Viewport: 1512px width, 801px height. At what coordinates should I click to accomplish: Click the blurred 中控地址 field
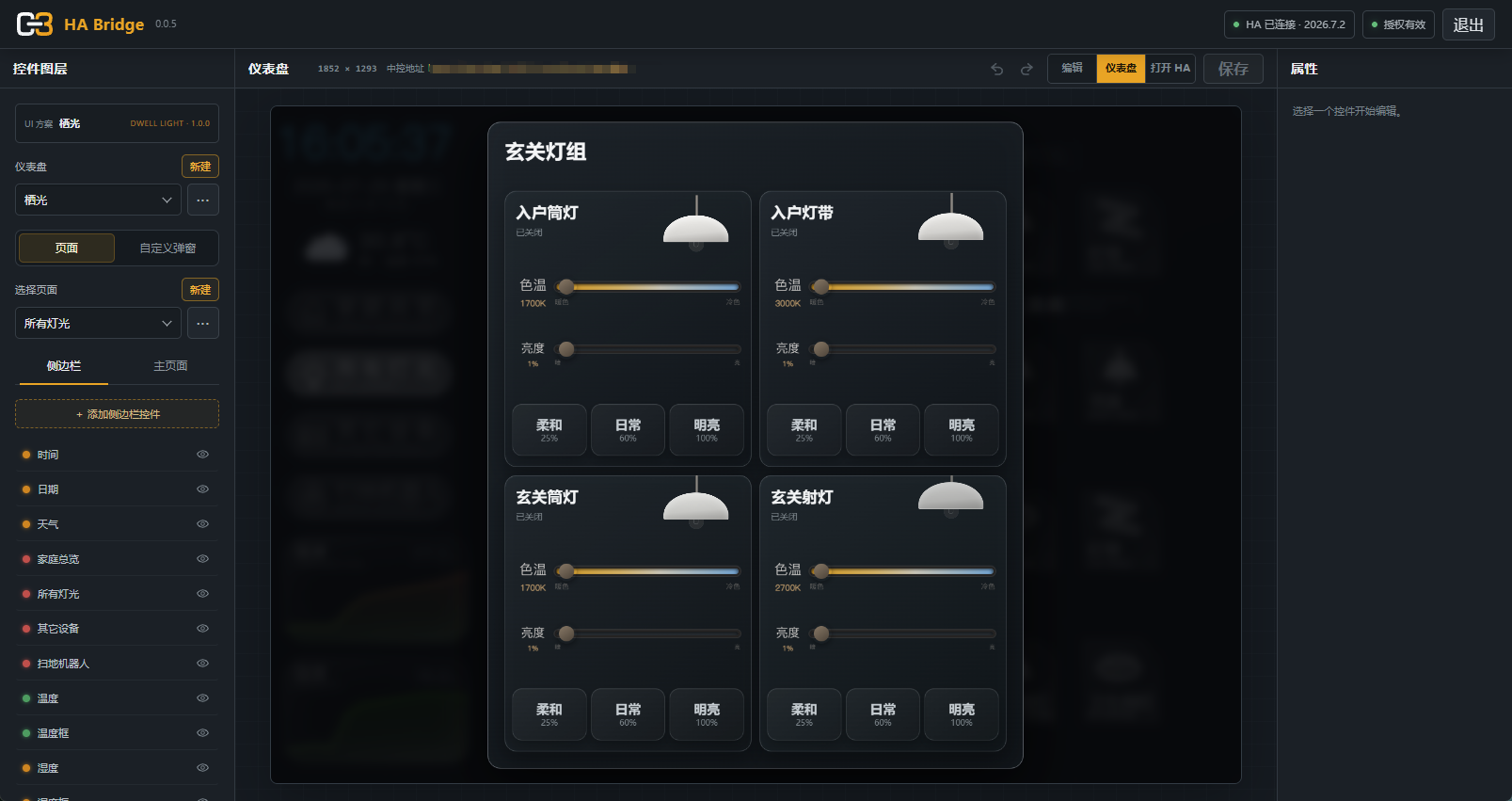[533, 69]
